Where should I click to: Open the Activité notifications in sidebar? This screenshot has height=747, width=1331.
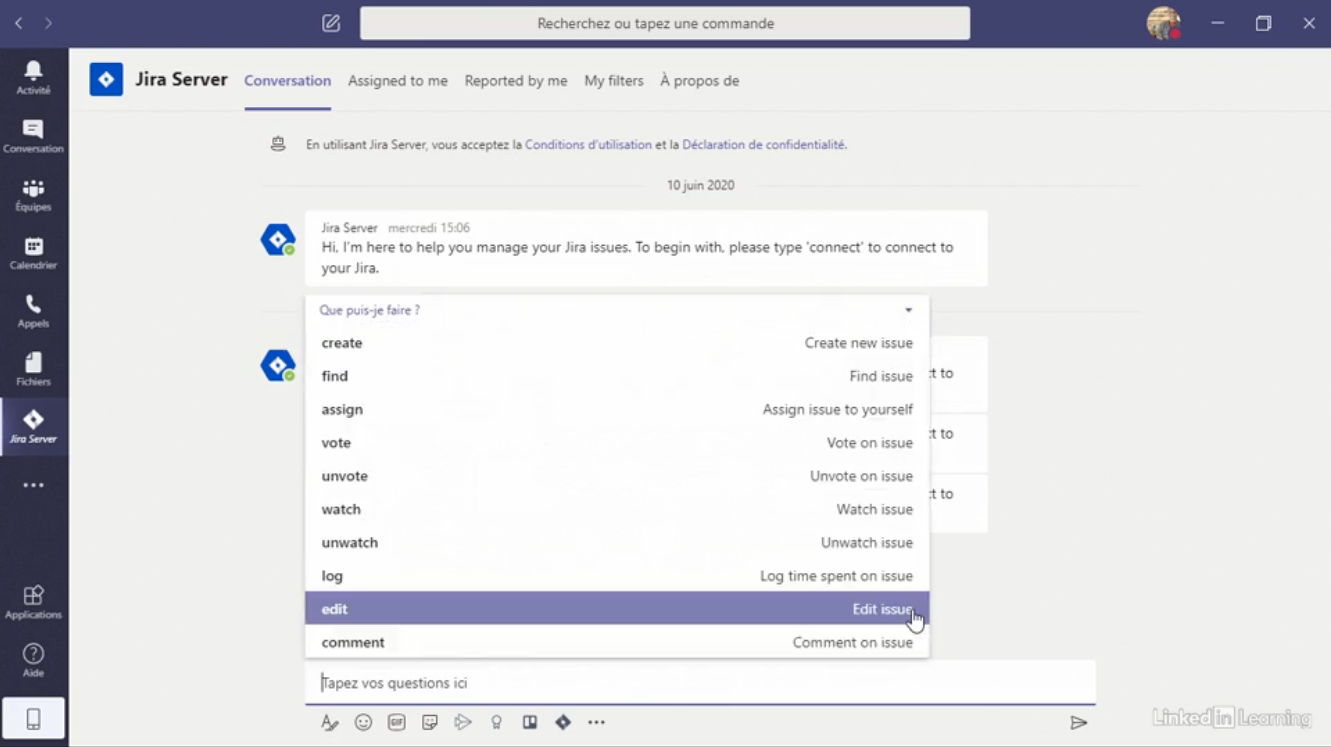click(33, 77)
